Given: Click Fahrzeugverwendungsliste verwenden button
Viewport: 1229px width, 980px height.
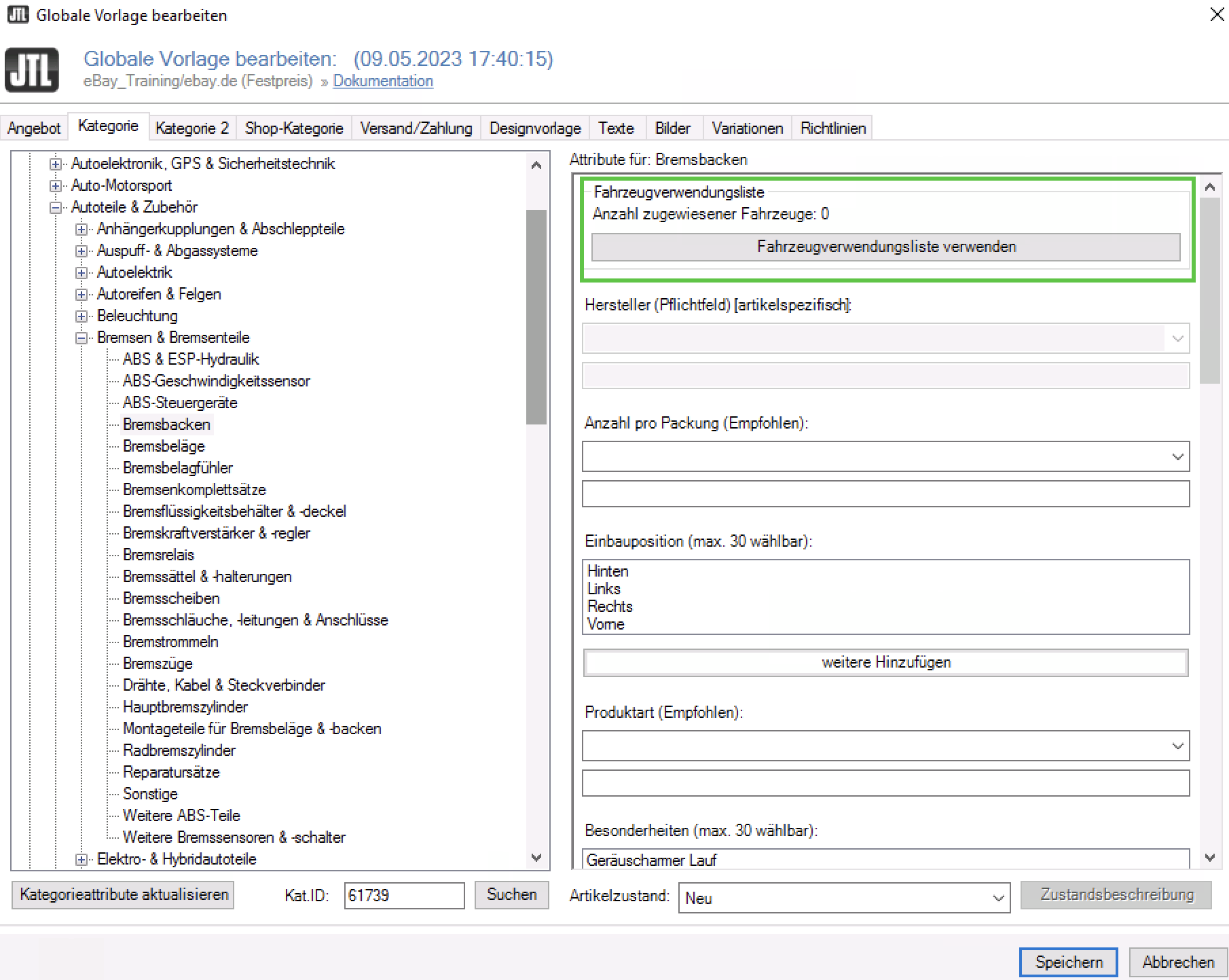Looking at the screenshot, I should point(885,247).
